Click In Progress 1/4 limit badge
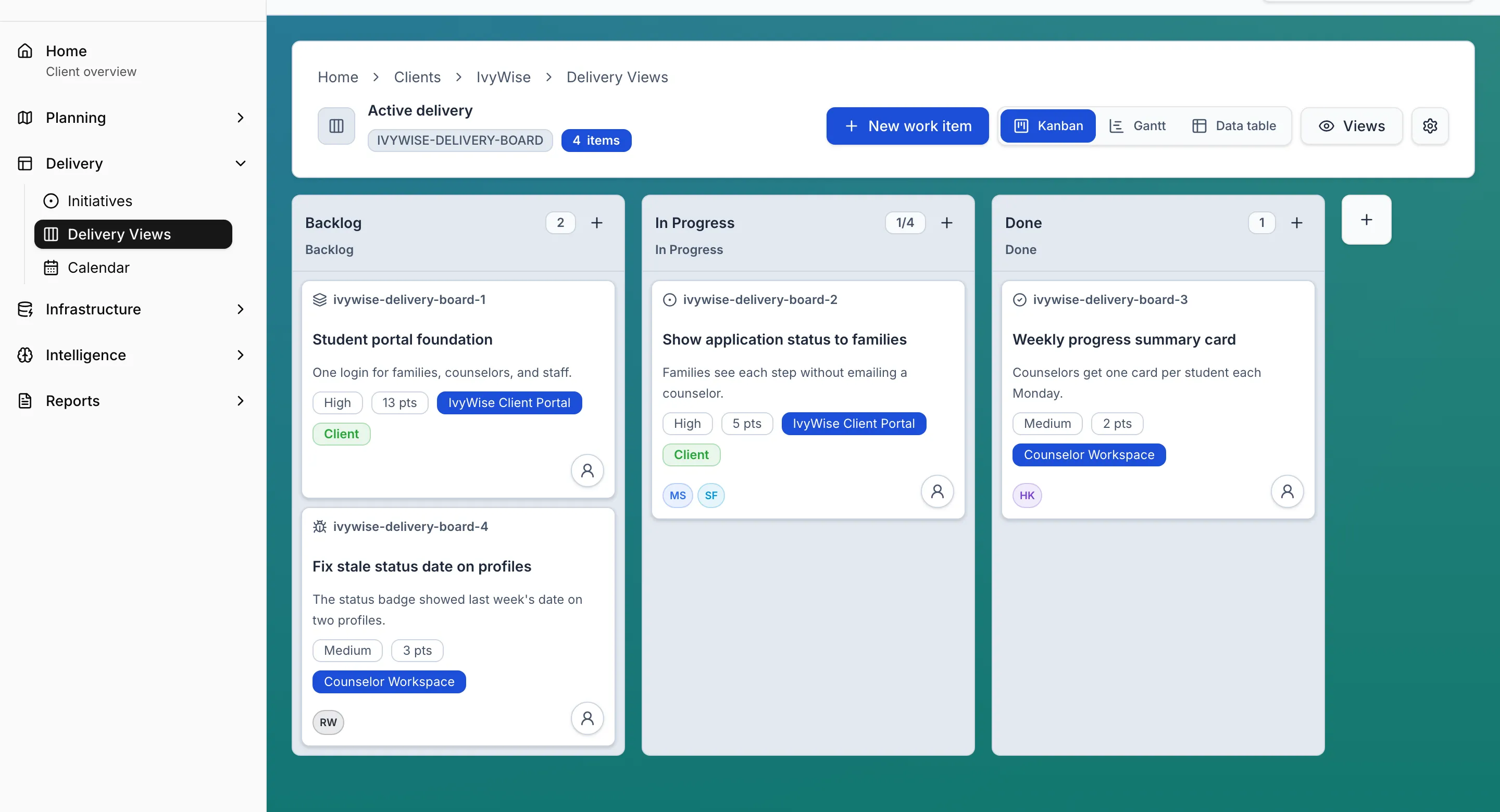This screenshot has width=1500, height=812. [x=905, y=223]
